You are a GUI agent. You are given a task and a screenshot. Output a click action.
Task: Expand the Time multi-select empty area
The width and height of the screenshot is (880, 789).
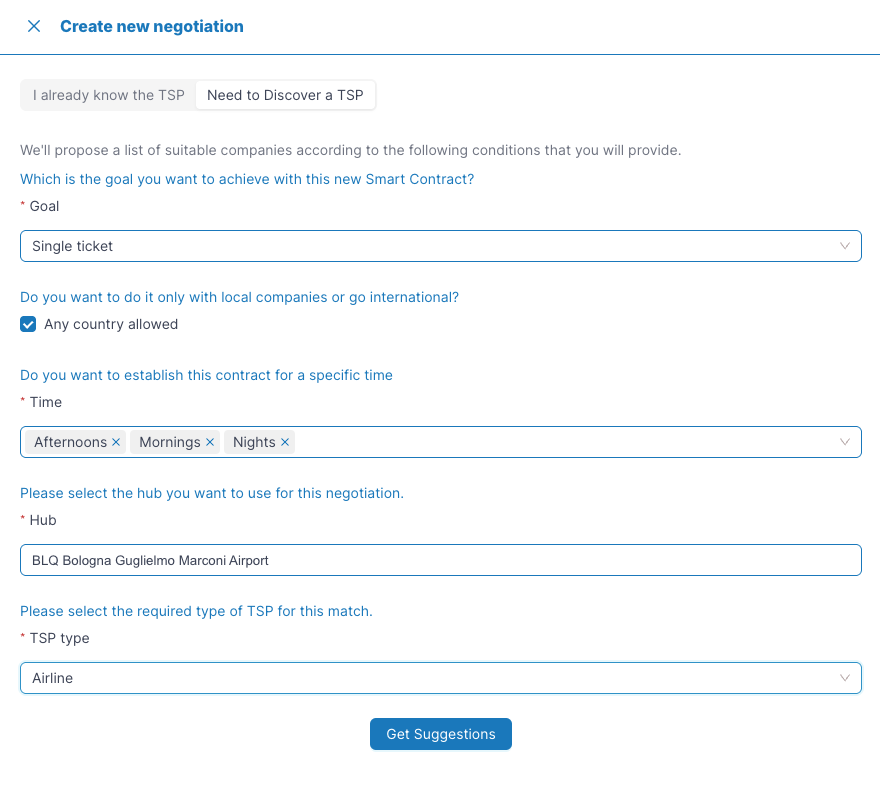coord(560,442)
